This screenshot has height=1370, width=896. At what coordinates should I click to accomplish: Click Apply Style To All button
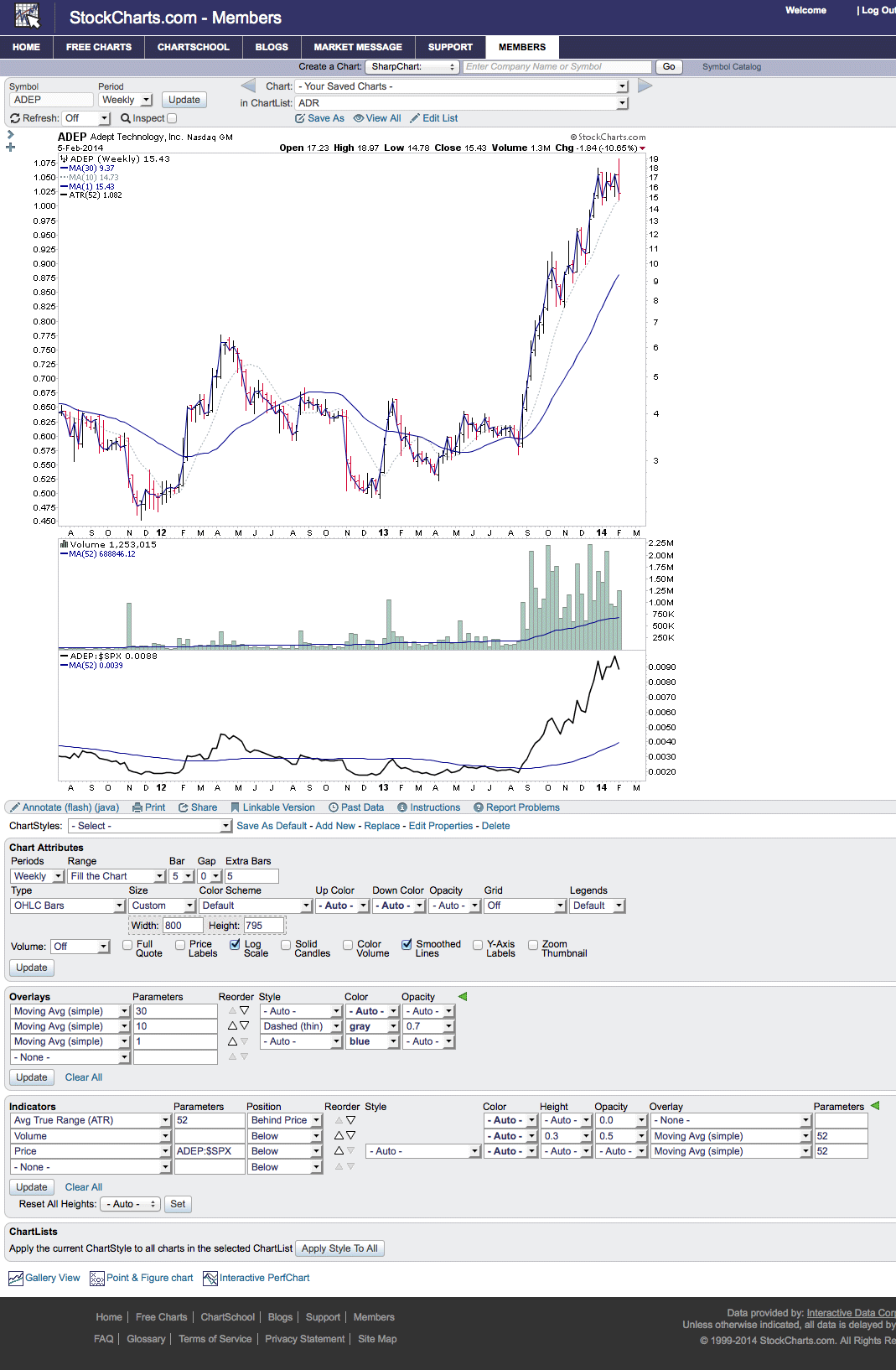(x=339, y=1248)
